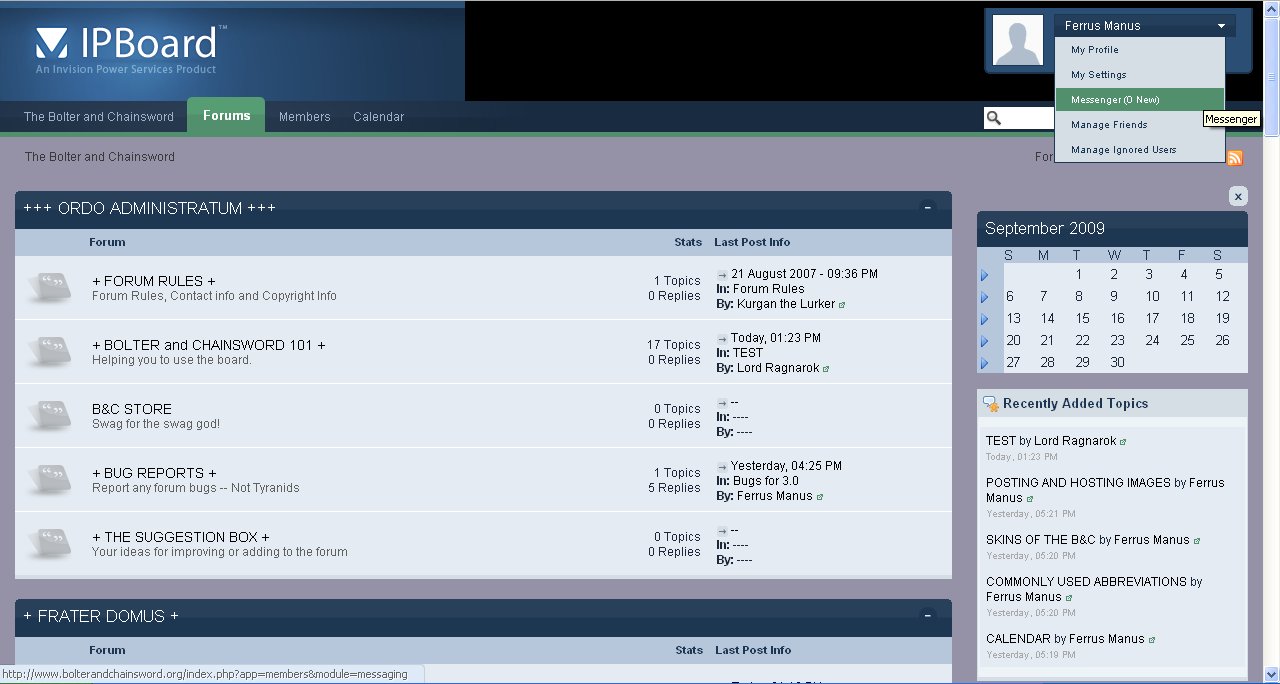This screenshot has height=684, width=1280.
Task: Click the B&C STORE forum status icon
Action: click(48, 415)
